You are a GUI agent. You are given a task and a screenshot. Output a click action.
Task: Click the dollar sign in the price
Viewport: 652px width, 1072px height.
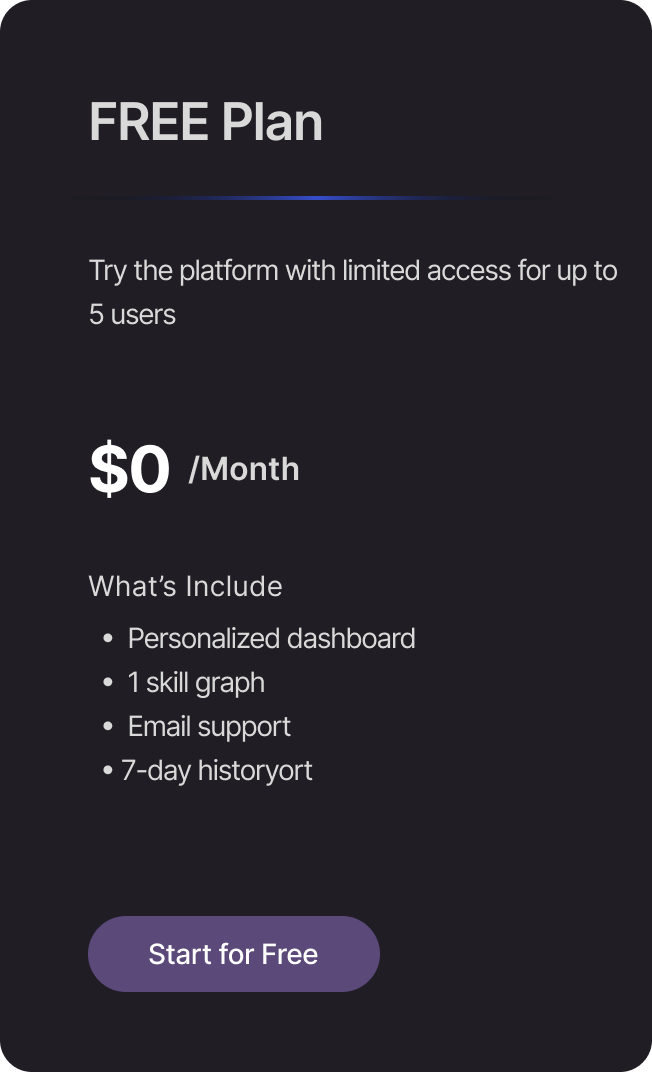(x=106, y=469)
